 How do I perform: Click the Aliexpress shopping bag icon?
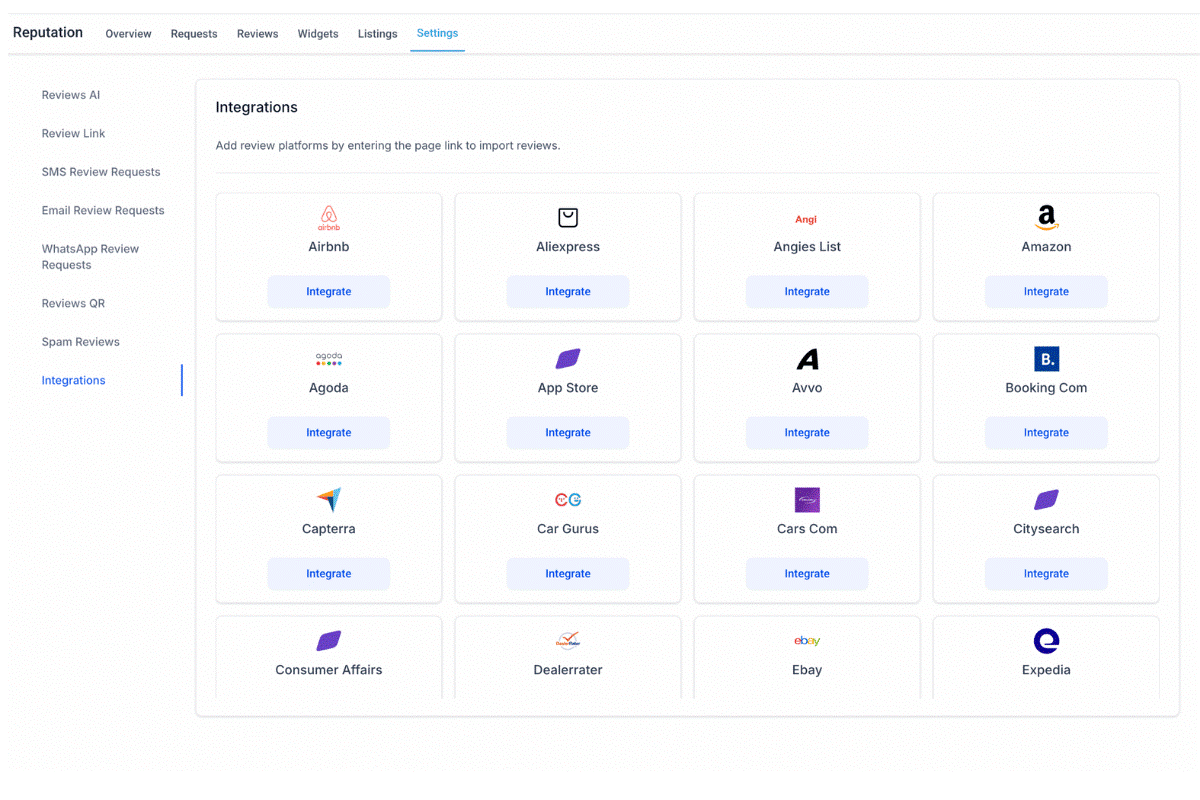567,217
